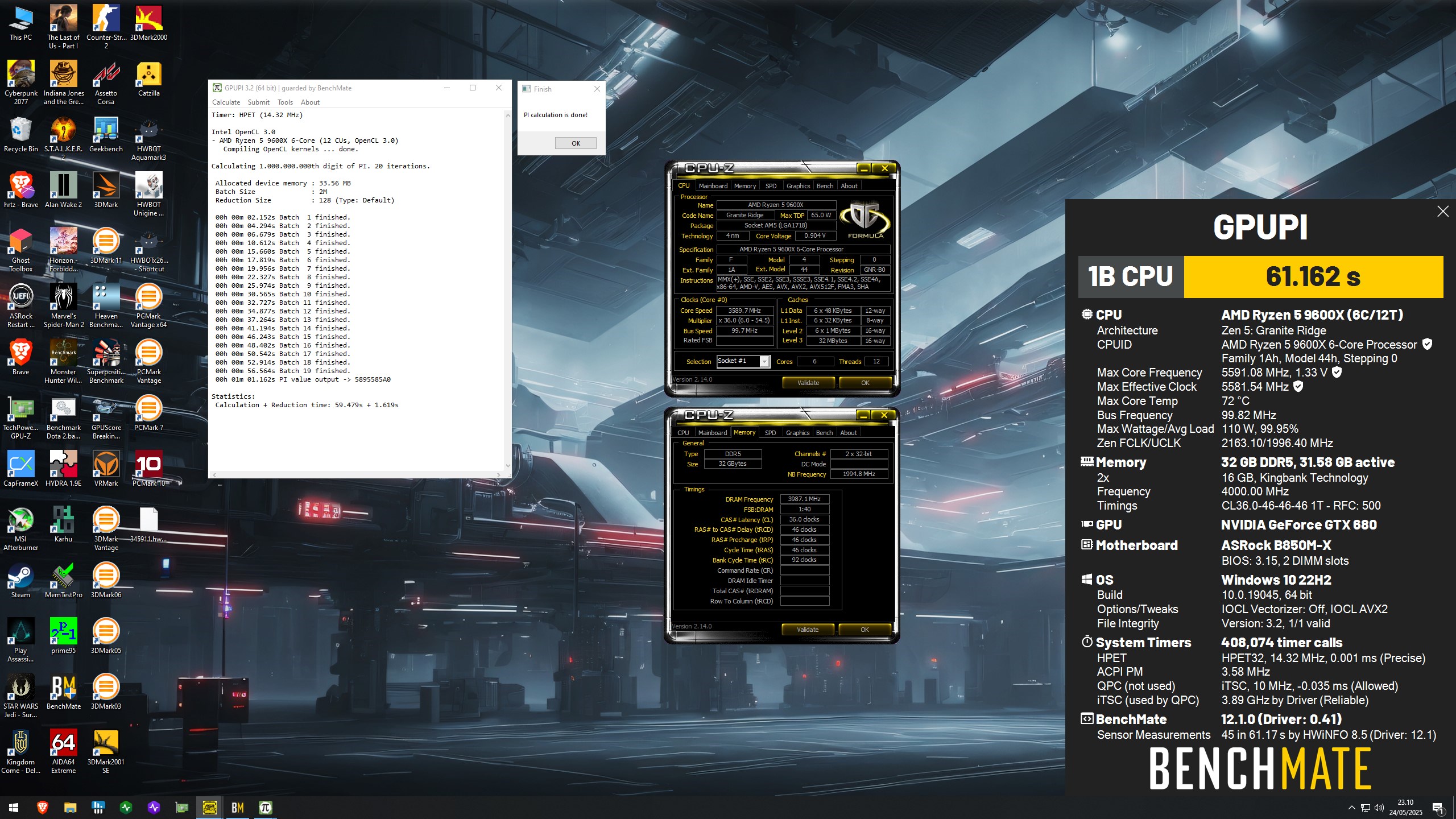Select the MSI Afterburner icon
This screenshot has width=1456, height=819.
[21, 529]
